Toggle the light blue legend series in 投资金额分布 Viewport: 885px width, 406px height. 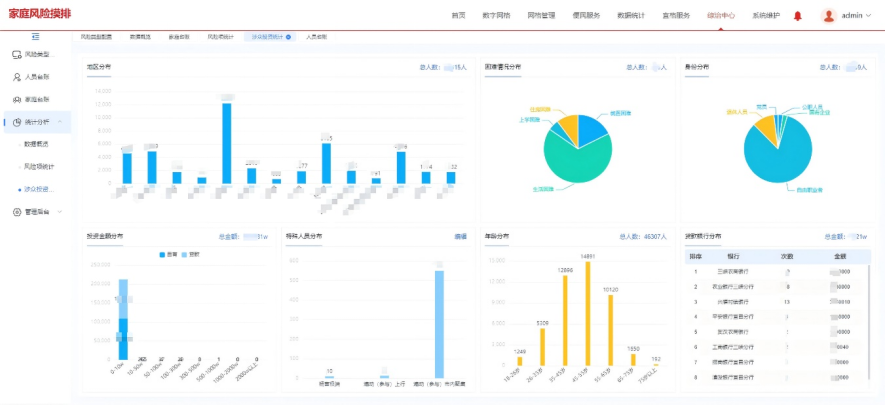pos(185,255)
